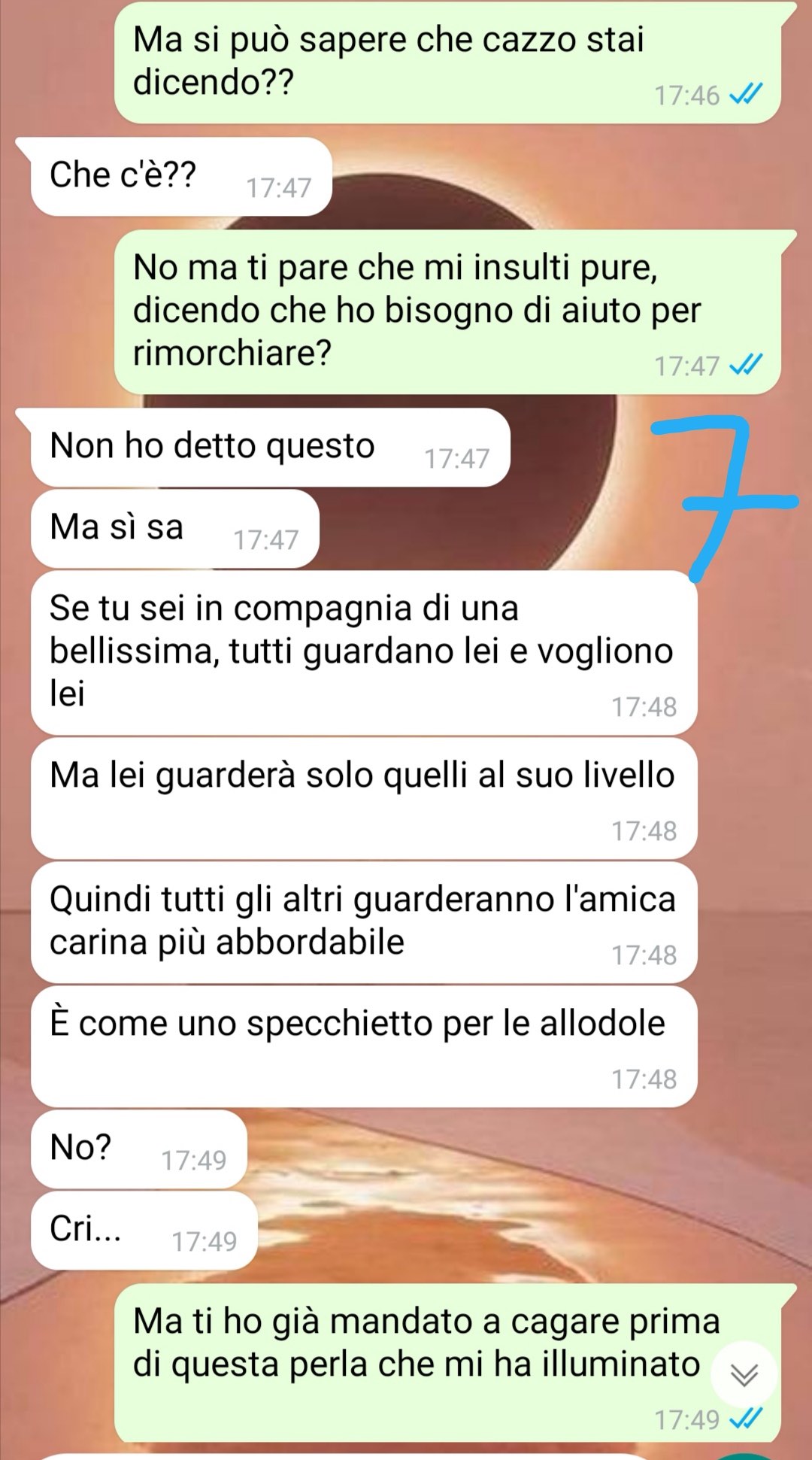Tap read-receipt double check at 17:49

pos(746,1419)
